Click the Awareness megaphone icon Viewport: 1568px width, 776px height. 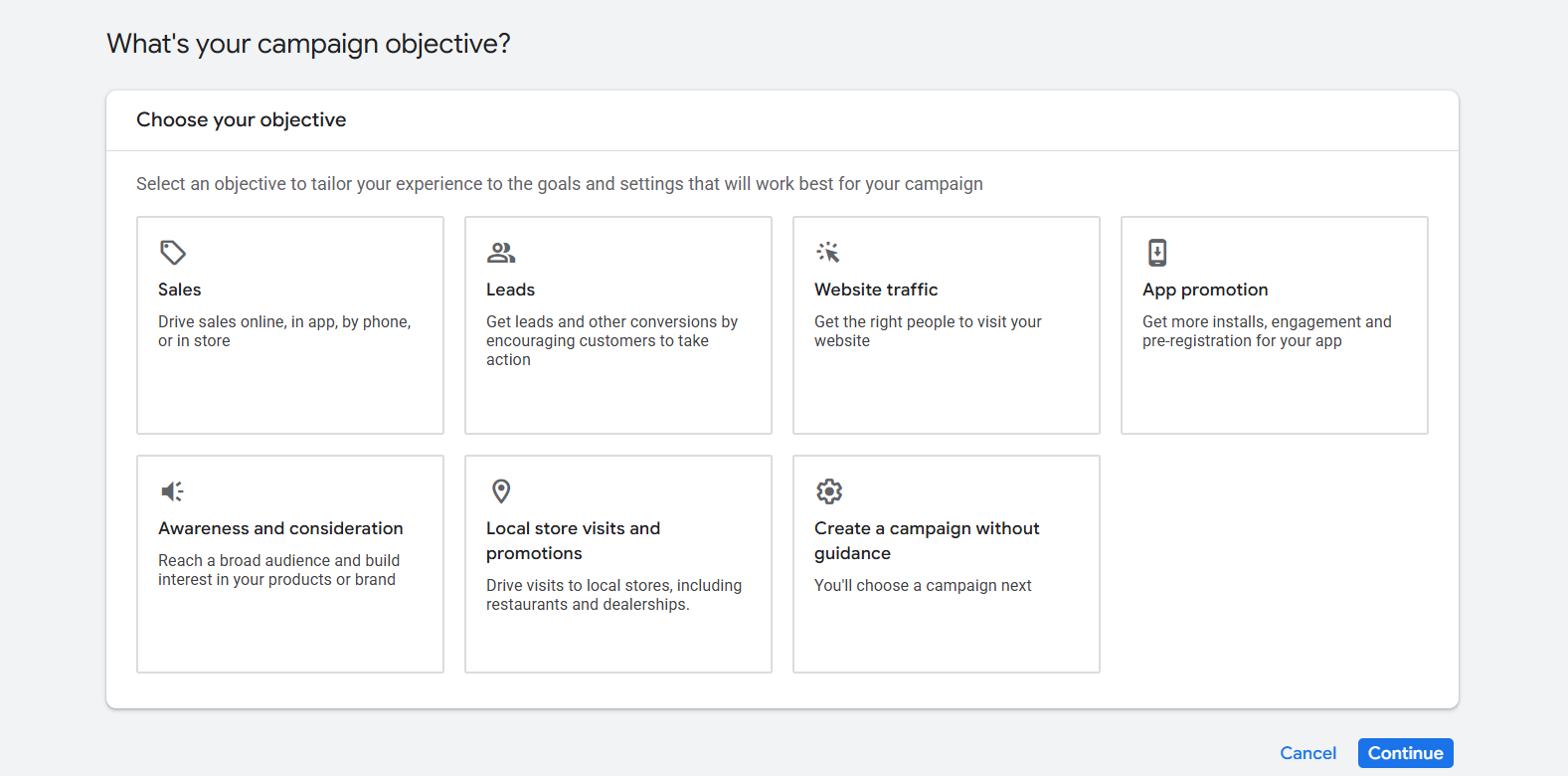pyautogui.click(x=173, y=491)
